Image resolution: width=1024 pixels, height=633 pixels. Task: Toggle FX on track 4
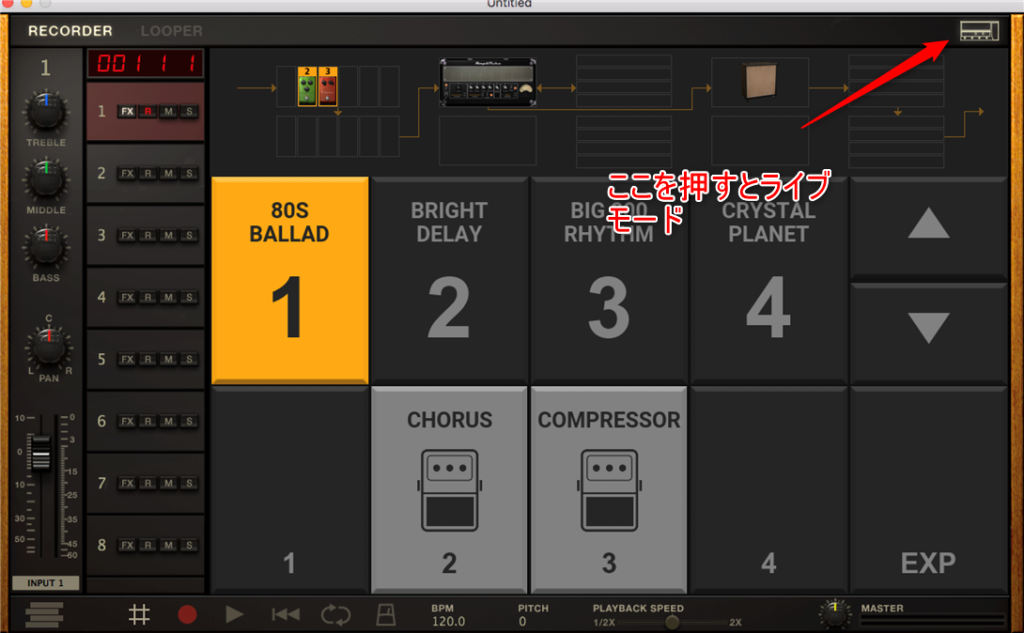[127, 297]
